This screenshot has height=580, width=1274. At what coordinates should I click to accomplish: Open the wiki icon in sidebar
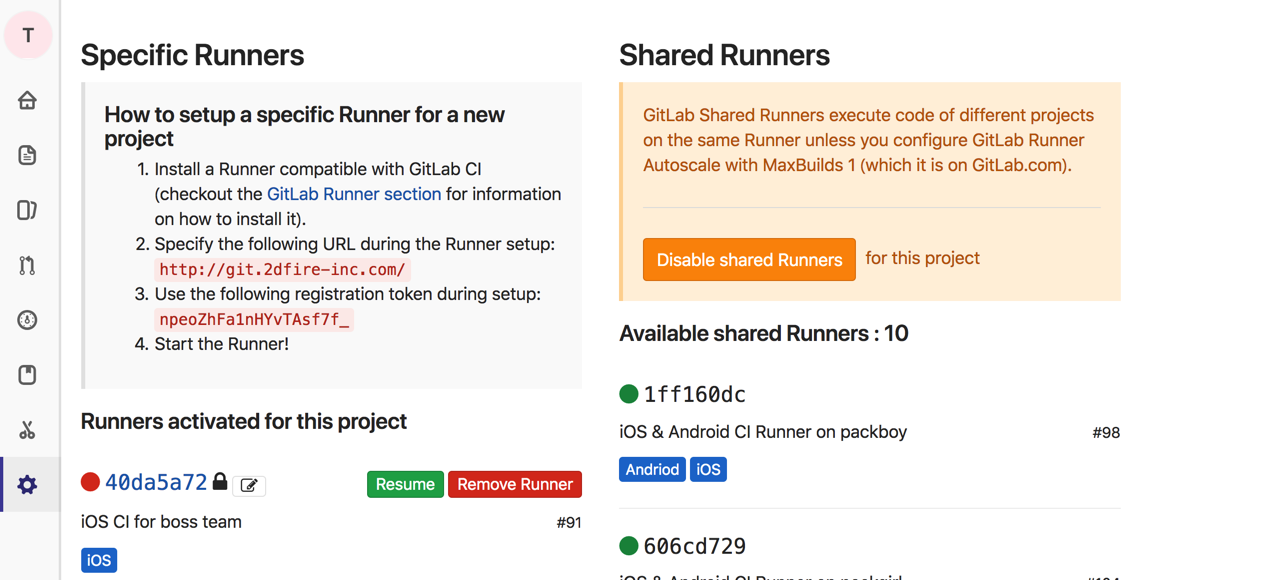28,375
